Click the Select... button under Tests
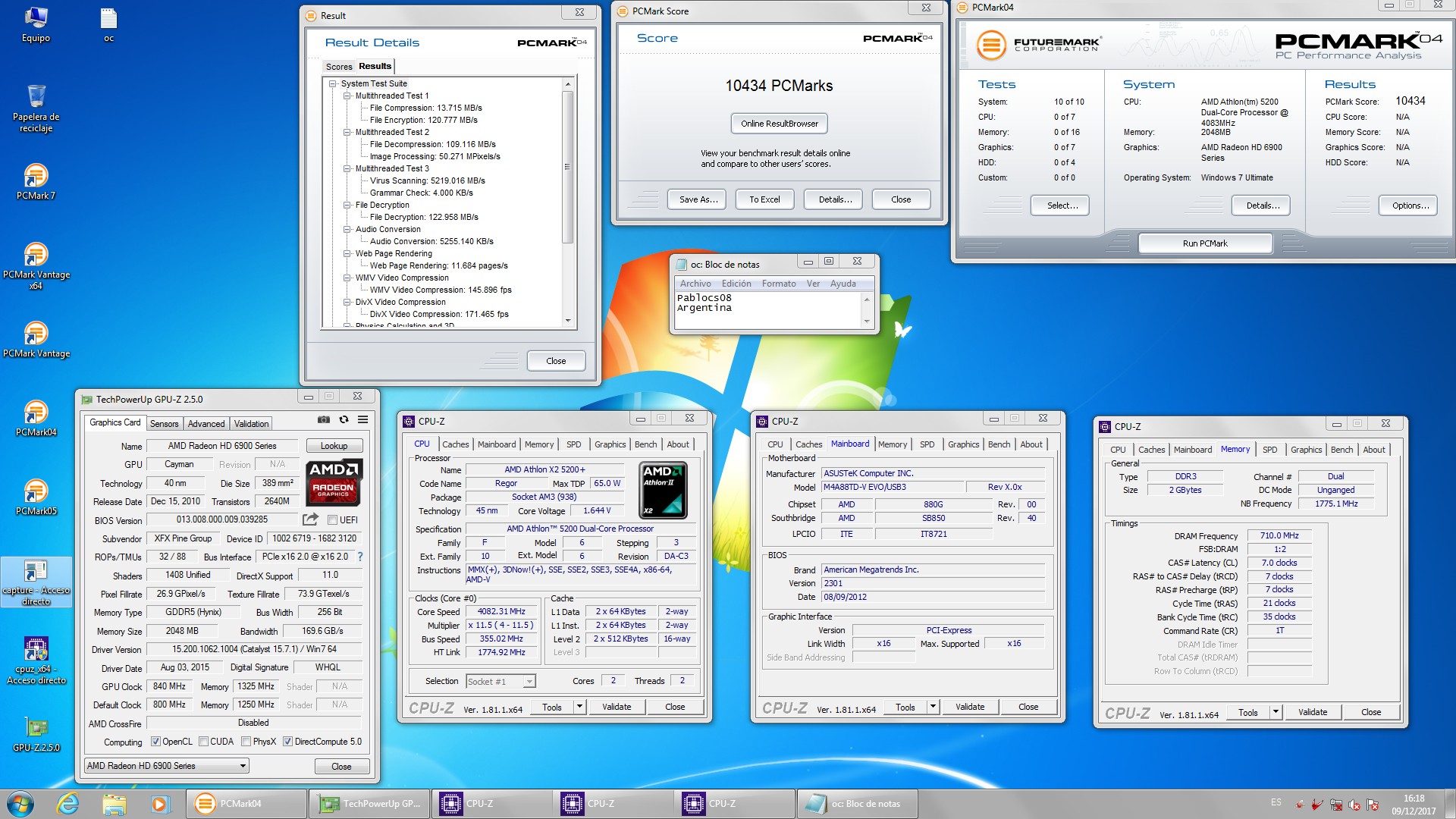The height and width of the screenshot is (819, 1456). (1062, 206)
